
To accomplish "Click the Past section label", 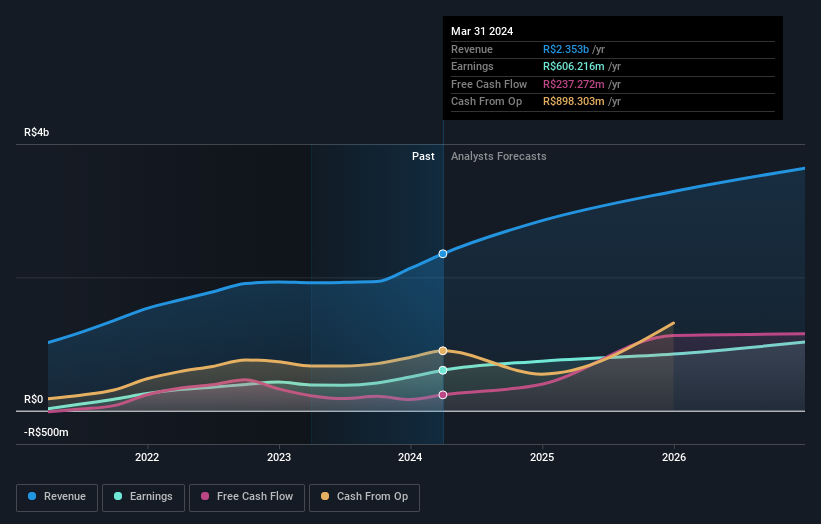I will (x=423, y=156).
